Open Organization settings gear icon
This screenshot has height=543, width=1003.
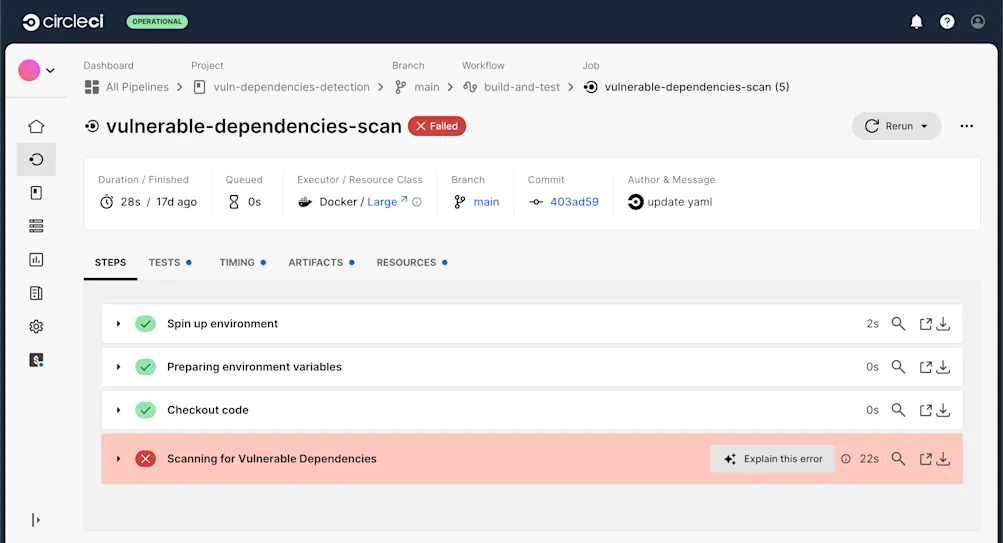click(36, 326)
